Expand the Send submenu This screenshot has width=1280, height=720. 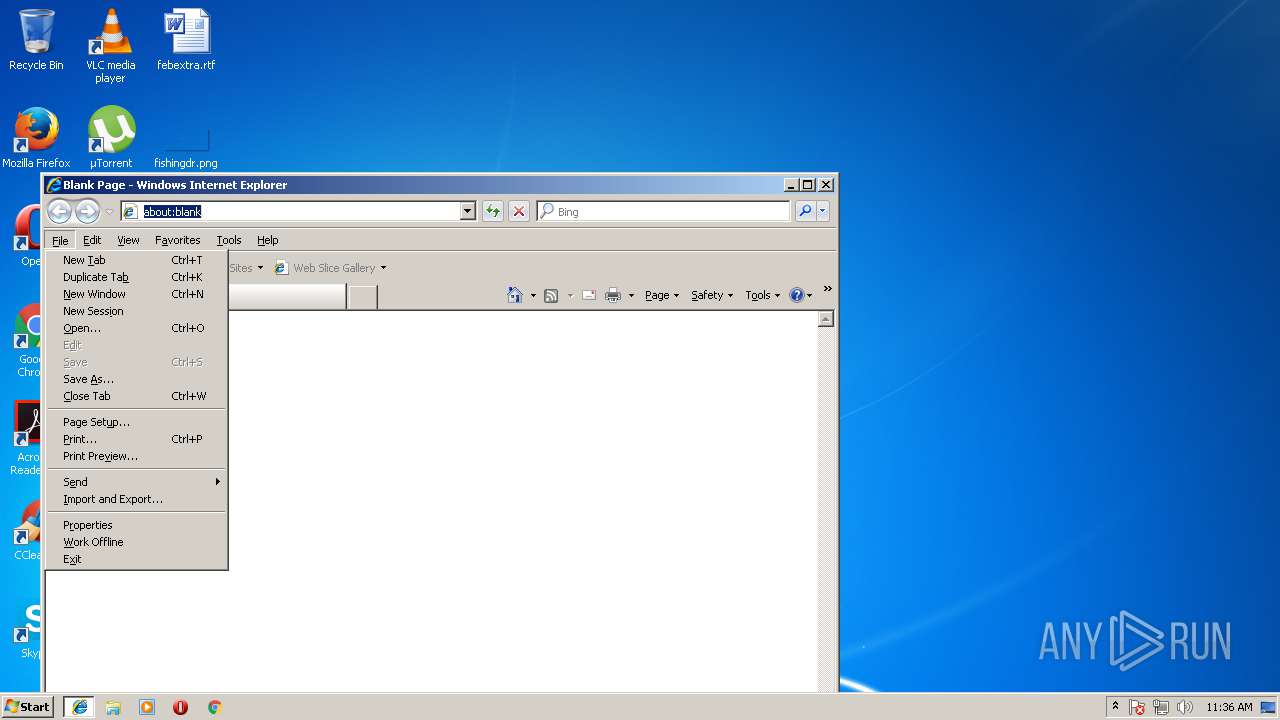[136, 482]
